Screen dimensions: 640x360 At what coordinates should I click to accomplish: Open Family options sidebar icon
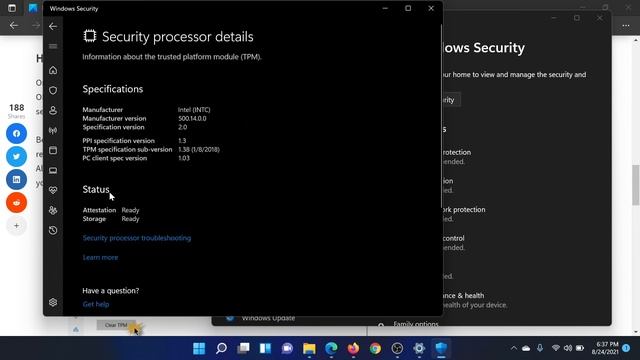pyautogui.click(x=53, y=210)
